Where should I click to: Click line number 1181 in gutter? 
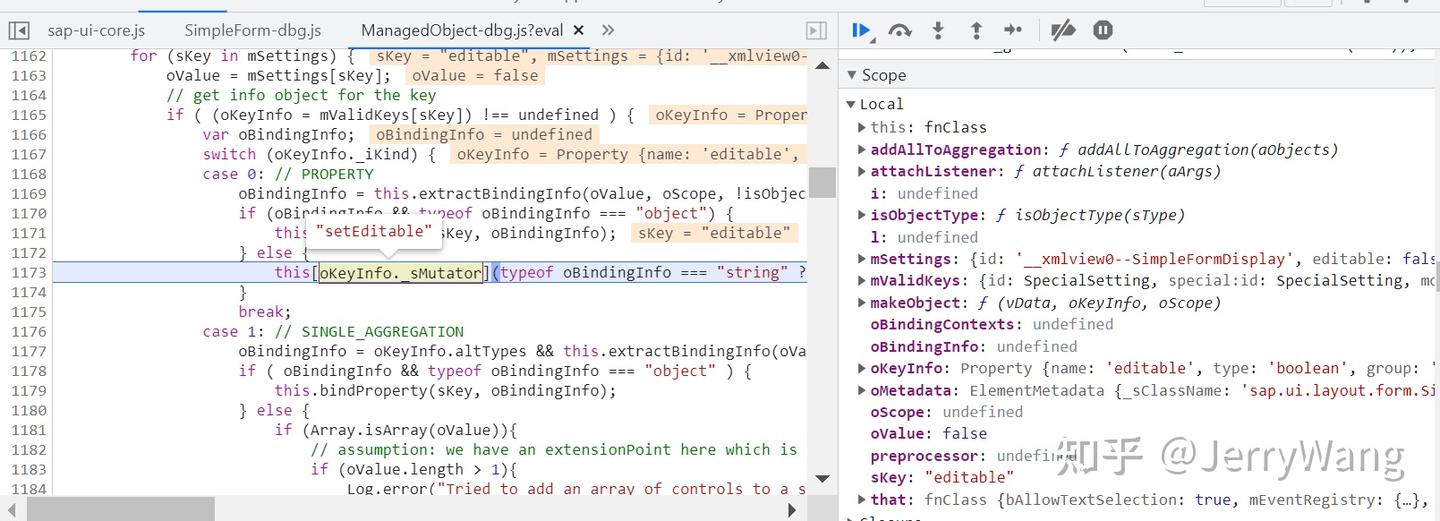tap(28, 430)
